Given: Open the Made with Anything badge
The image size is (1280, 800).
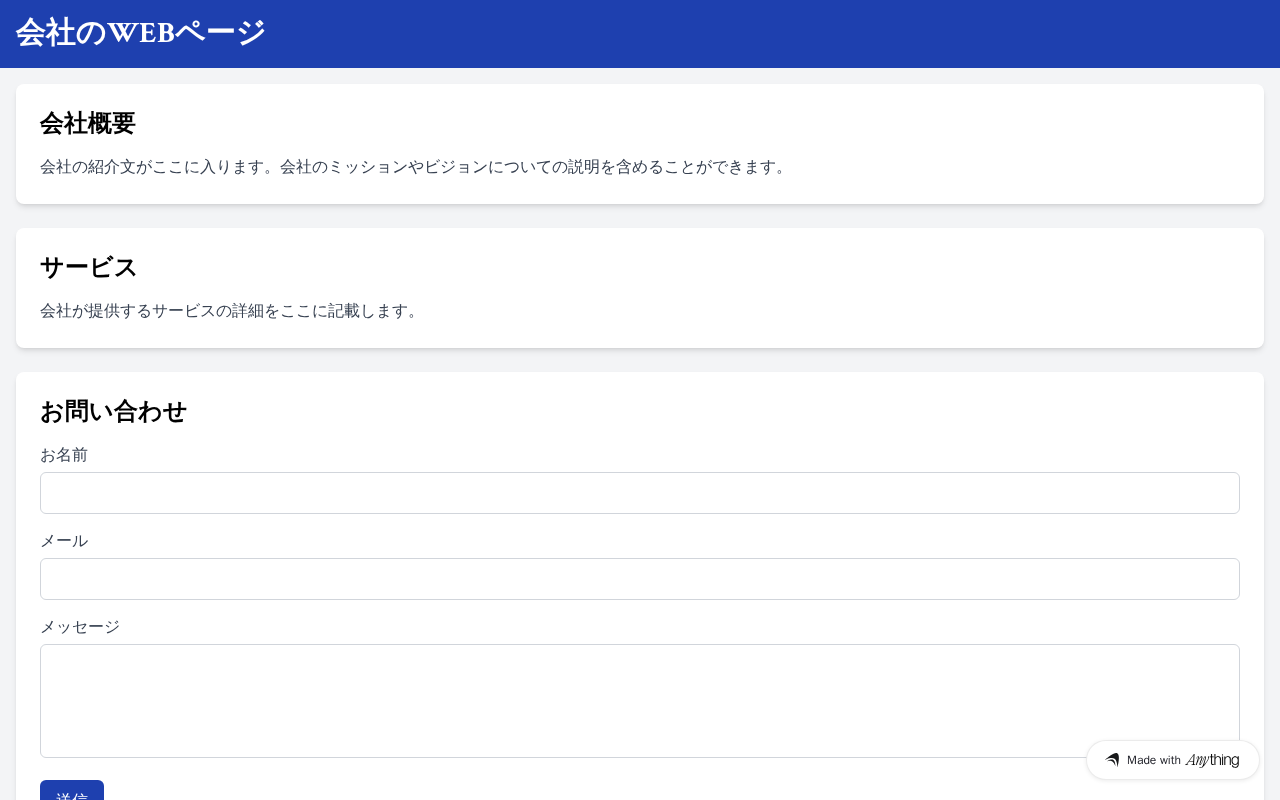Looking at the screenshot, I should [1172, 760].
